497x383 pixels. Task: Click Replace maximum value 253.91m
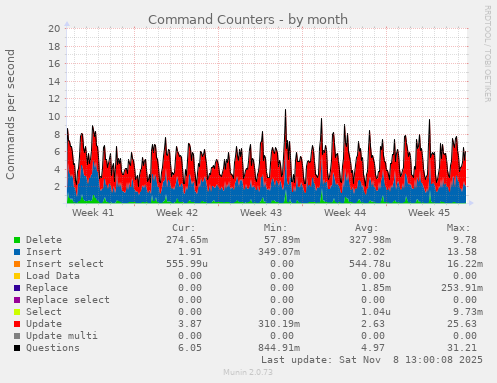point(462,288)
